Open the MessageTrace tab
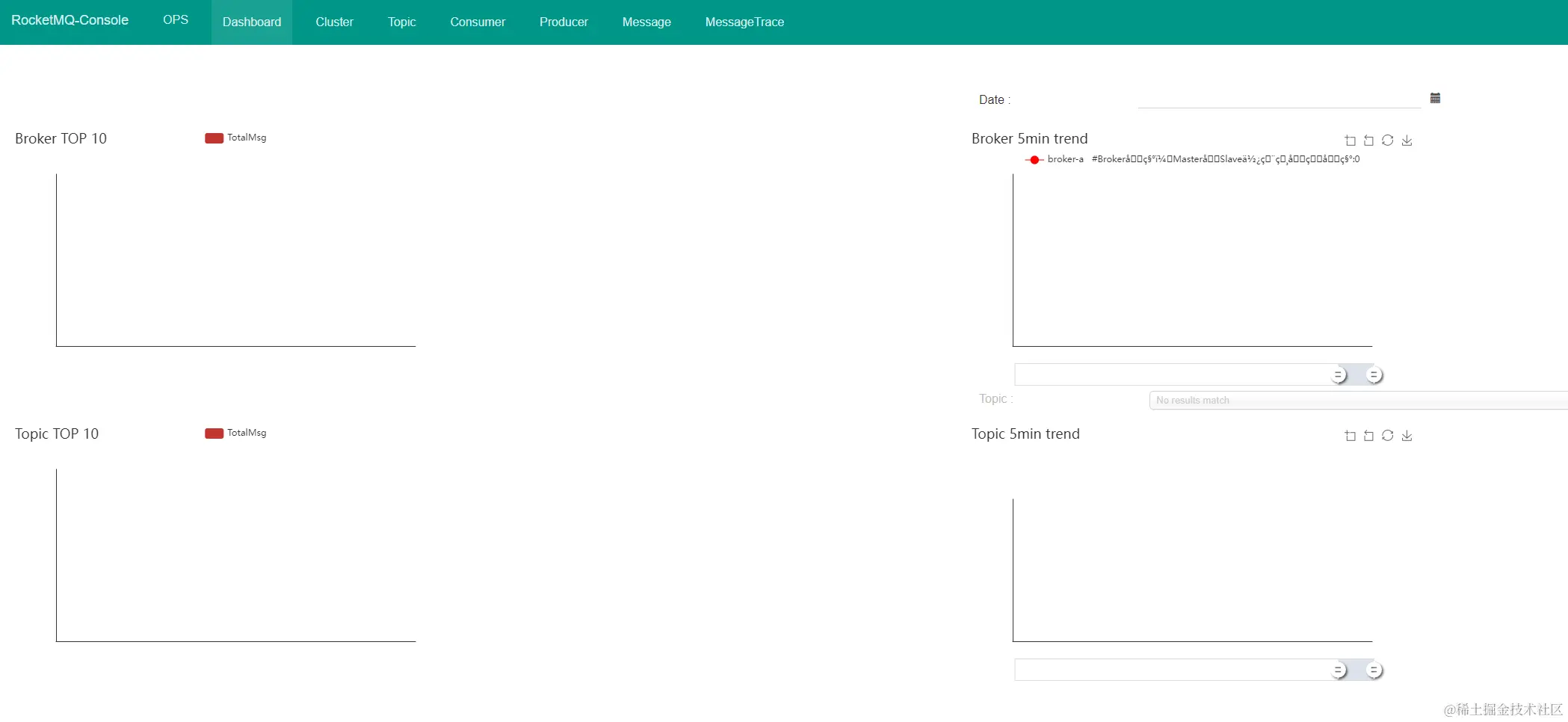The height and width of the screenshot is (722, 1568). (744, 22)
